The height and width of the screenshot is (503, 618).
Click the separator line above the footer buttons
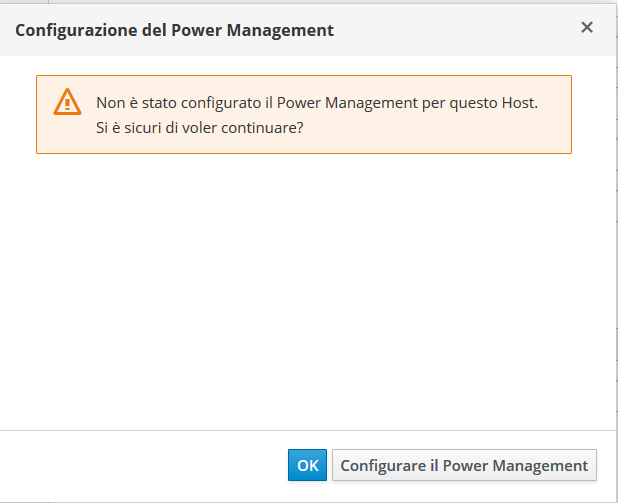[x=300, y=430]
